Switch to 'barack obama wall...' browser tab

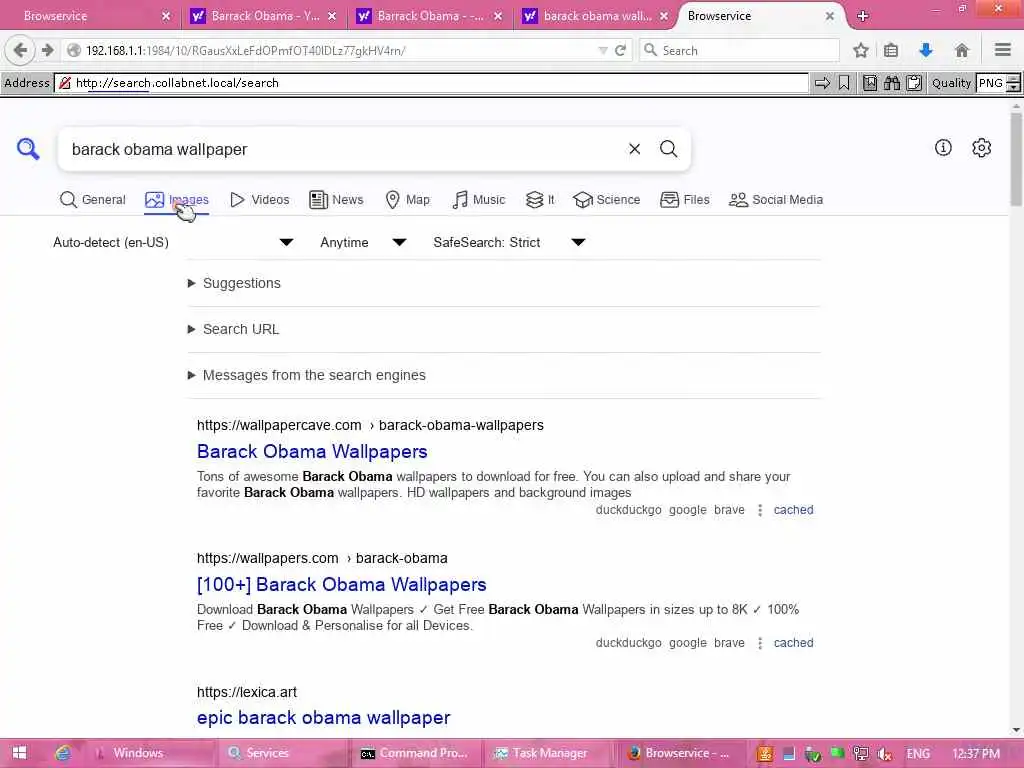coord(596,16)
